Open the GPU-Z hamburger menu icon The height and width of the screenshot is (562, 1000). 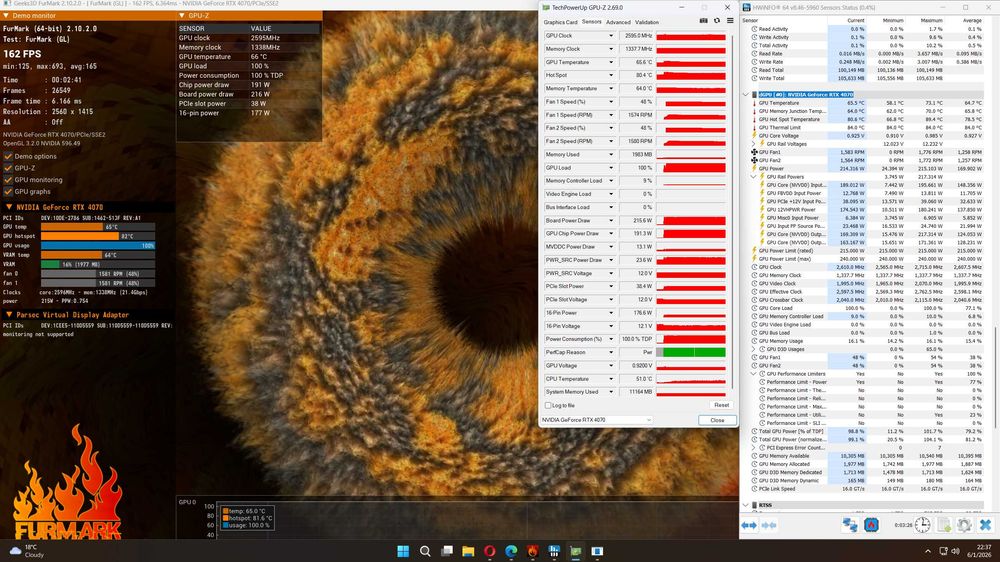[x=730, y=21]
